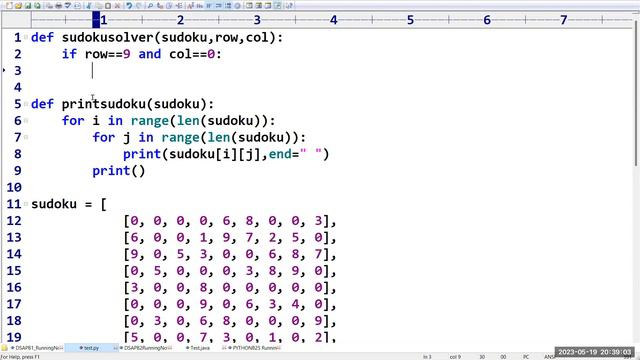Click the row '[6, 0, 0, 1, 9, 7, 2, 5, 0],'
This screenshot has height=360, width=640.
[230, 237]
